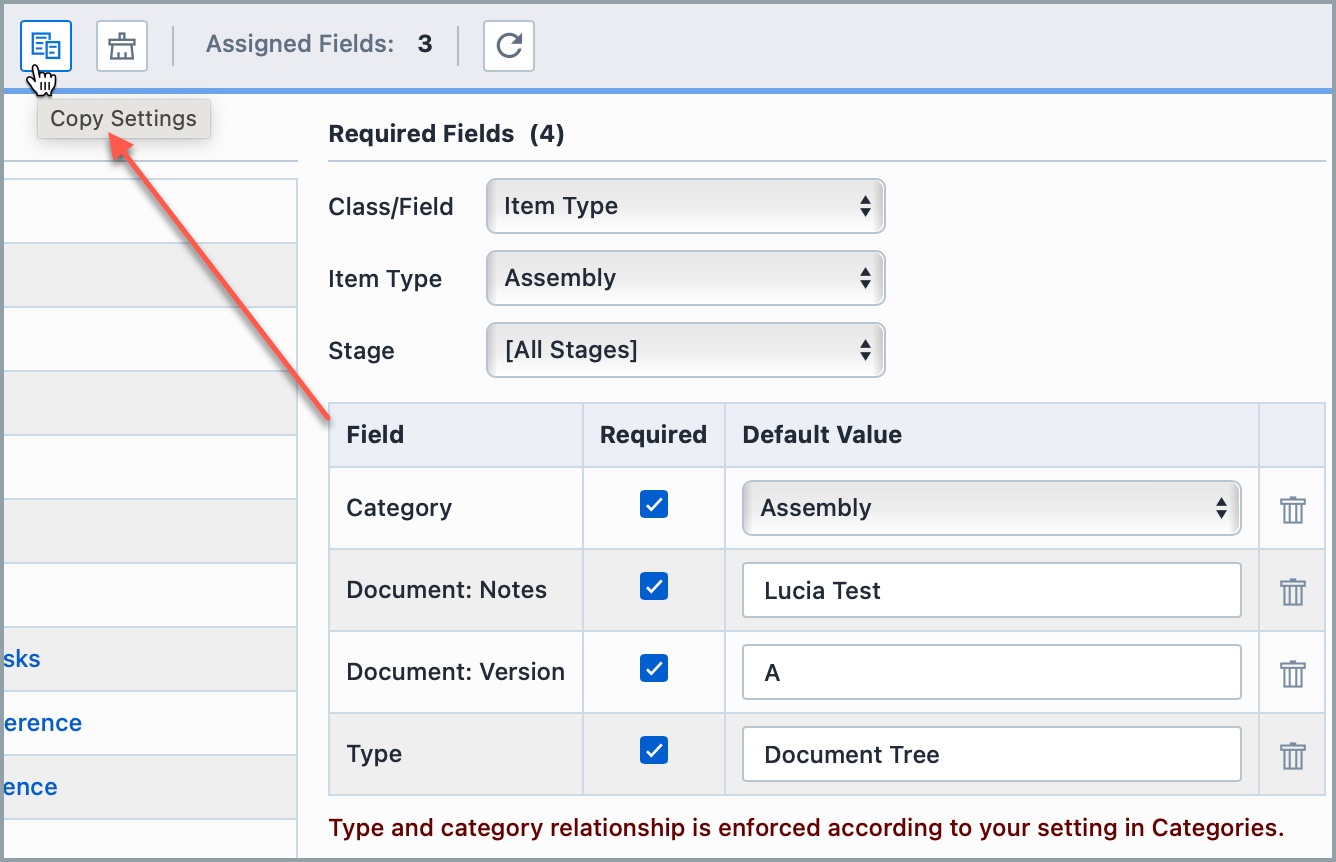The width and height of the screenshot is (1336, 862).
Task: Disable Required on the Document: Version row
Action: (x=653, y=668)
